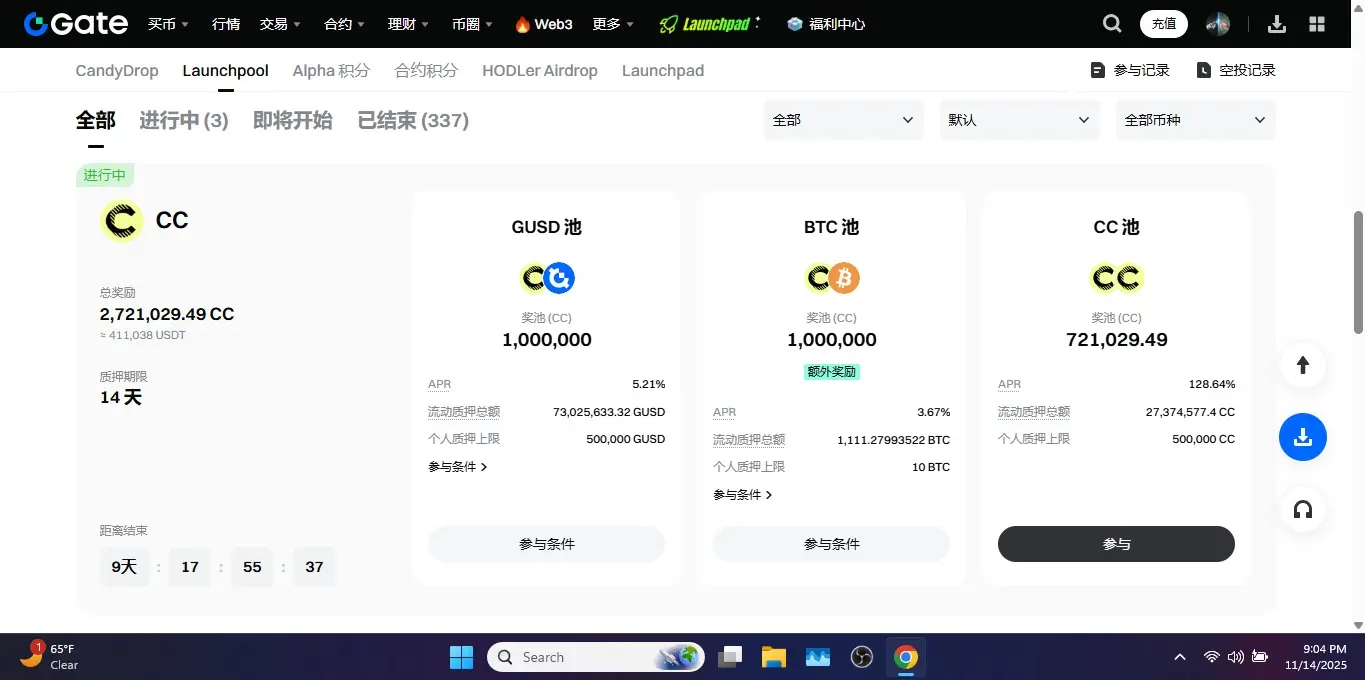The image size is (1365, 680).
Task: Select the Launchpool tab
Action: [225, 70]
